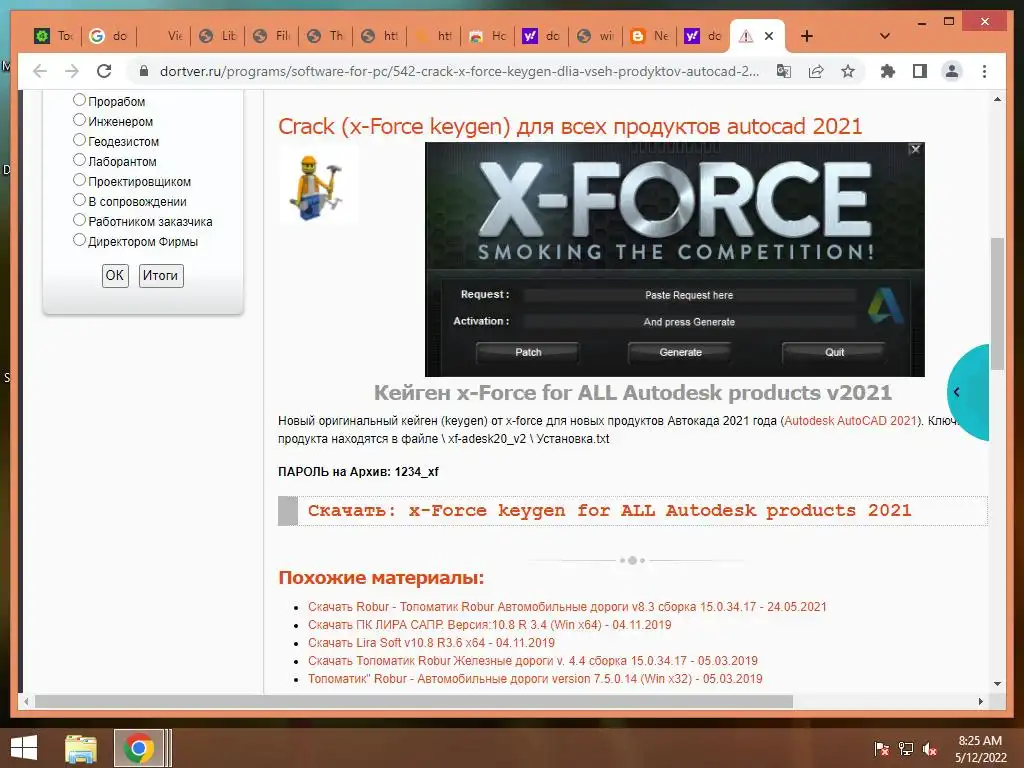
Task: Switch to the Blogger 'Ne' tab
Action: (650, 36)
